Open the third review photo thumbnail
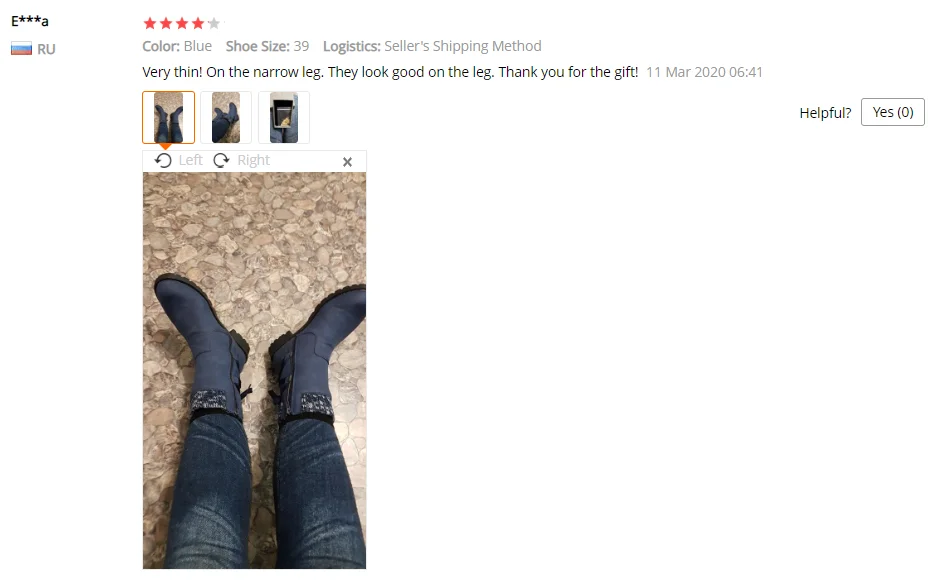The image size is (931, 581). tap(284, 118)
